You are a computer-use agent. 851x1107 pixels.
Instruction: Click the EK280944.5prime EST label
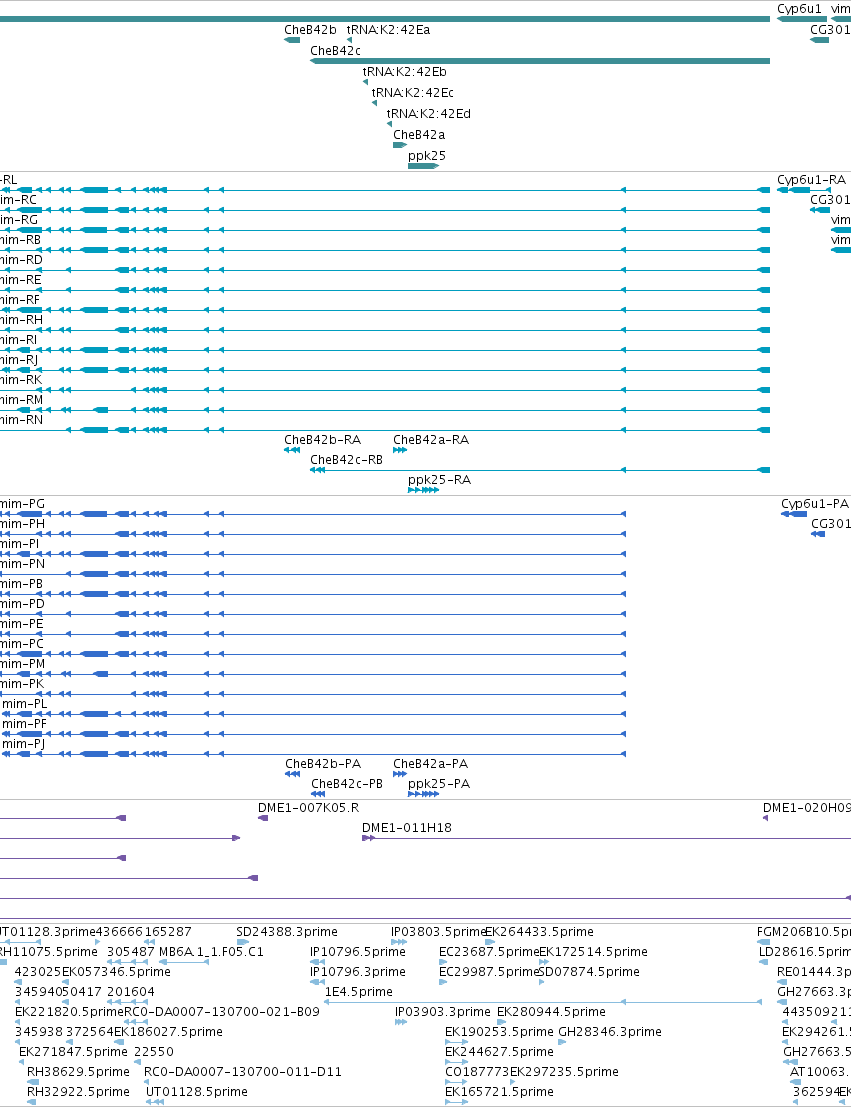552,1012
